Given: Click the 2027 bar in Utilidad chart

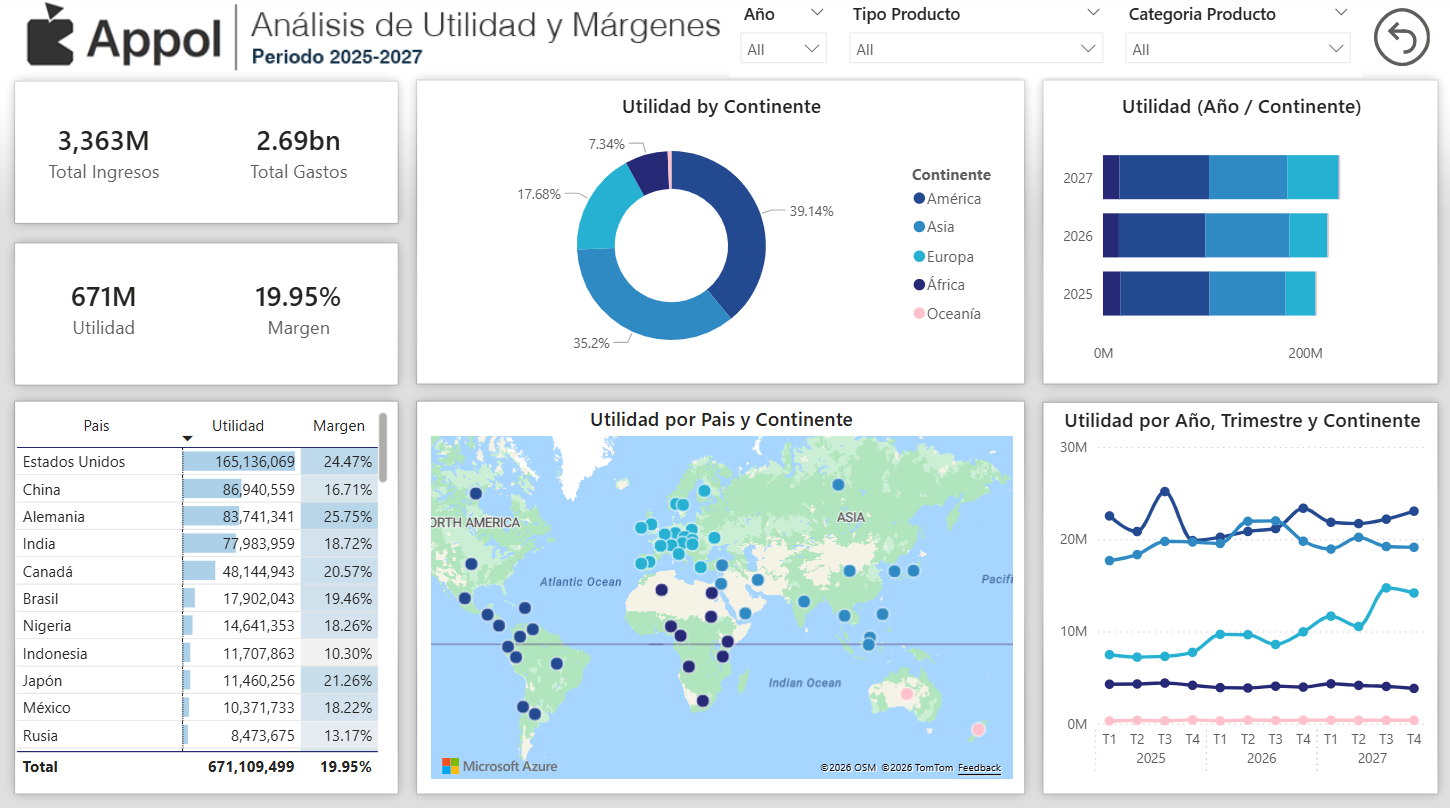Looking at the screenshot, I should [1220, 176].
